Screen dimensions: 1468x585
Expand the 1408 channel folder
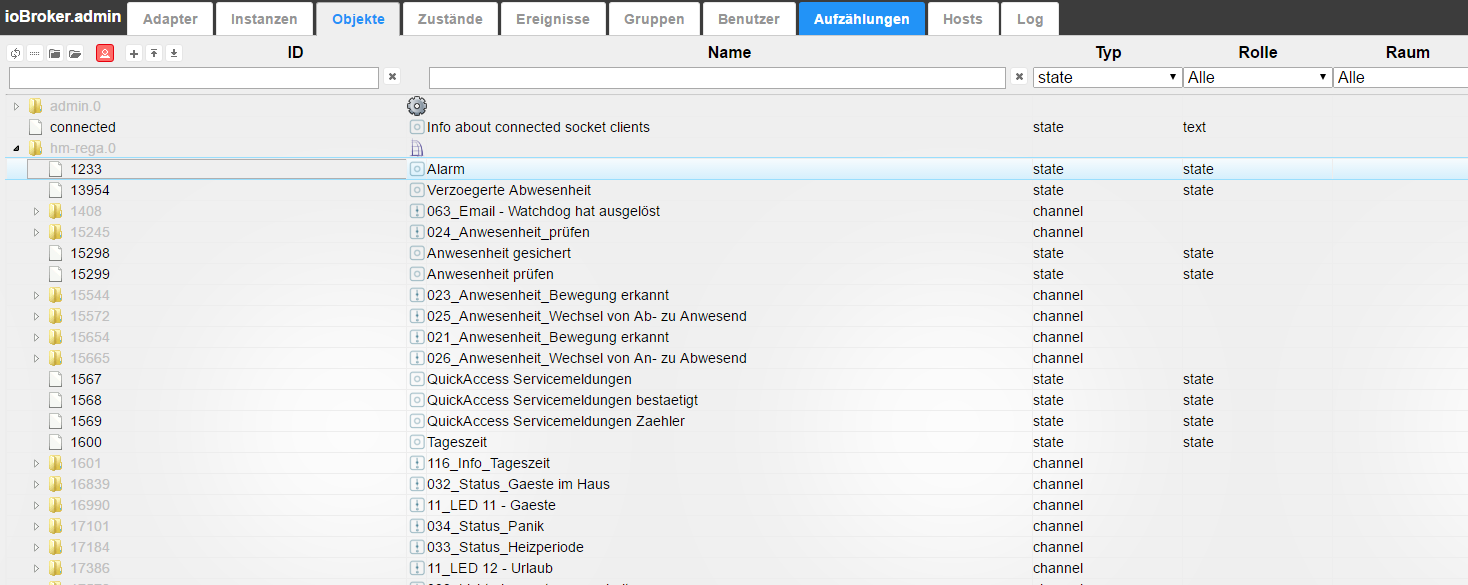[36, 211]
